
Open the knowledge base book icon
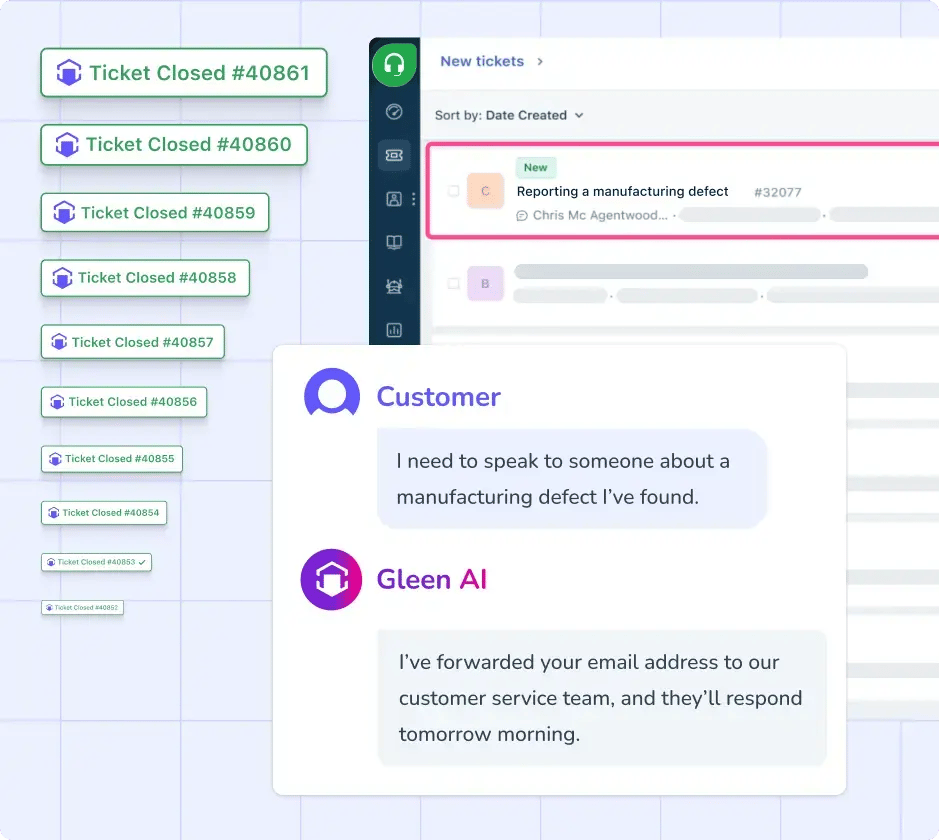click(x=394, y=242)
